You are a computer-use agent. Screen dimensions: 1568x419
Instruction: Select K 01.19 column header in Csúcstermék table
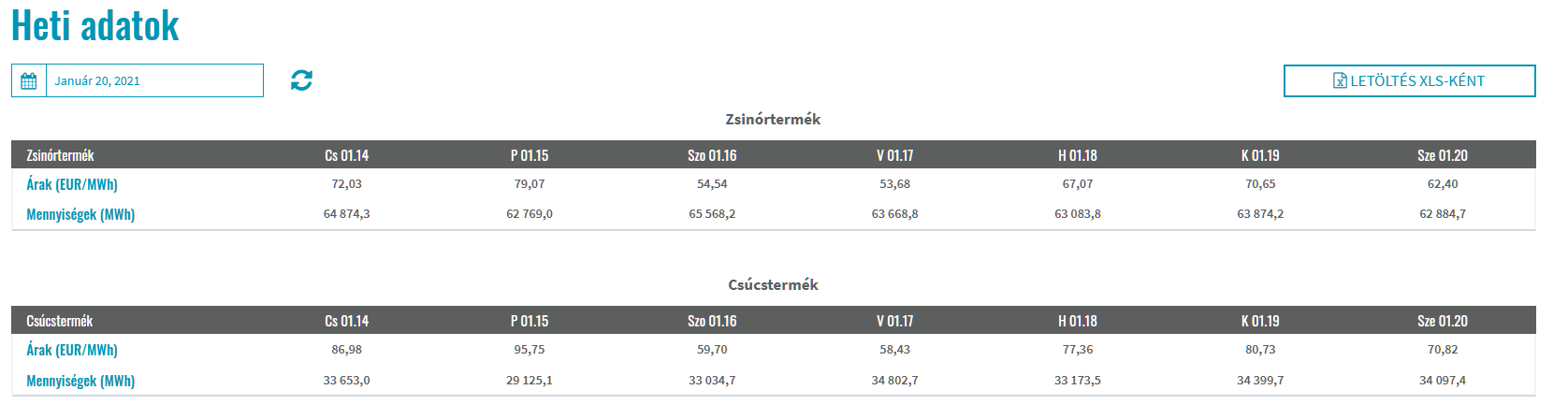tap(1260, 321)
